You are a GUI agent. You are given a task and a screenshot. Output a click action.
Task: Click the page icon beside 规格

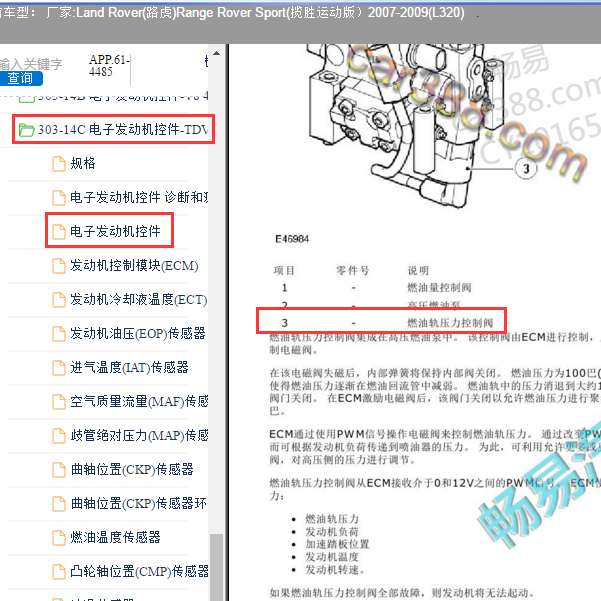coord(59,164)
